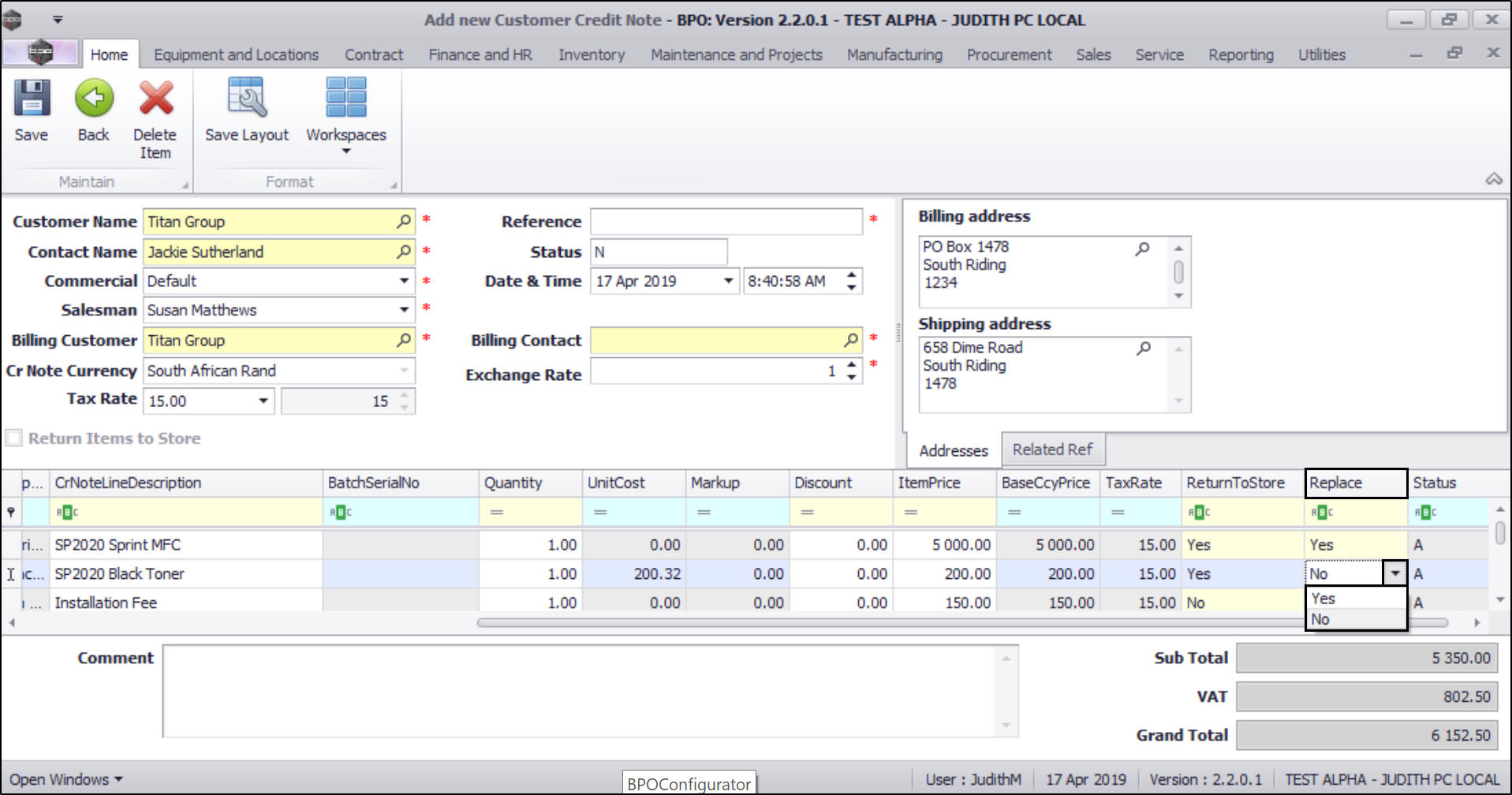
Task: Click Billing Contact search magnifier icon
Action: [x=850, y=340]
